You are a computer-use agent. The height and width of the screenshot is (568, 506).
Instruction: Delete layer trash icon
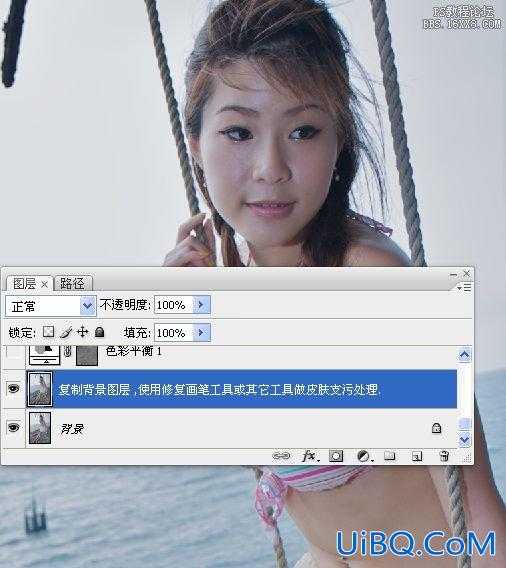444,456
